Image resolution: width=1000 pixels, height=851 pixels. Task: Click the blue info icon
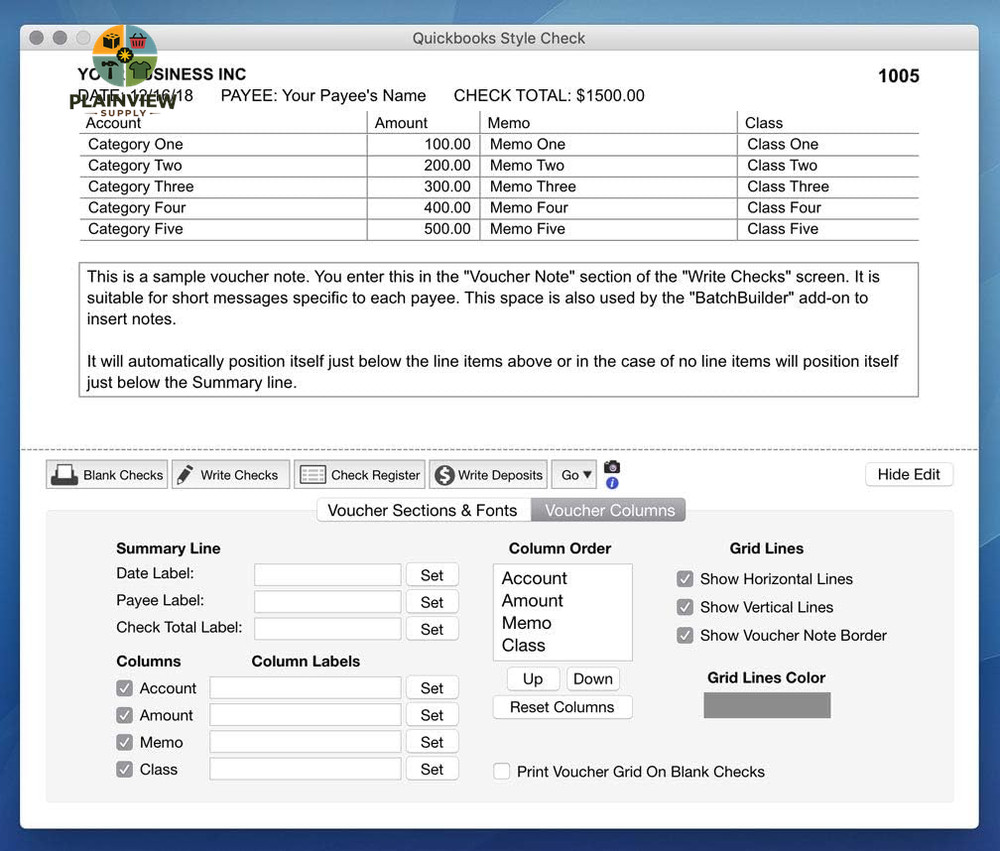click(x=612, y=483)
